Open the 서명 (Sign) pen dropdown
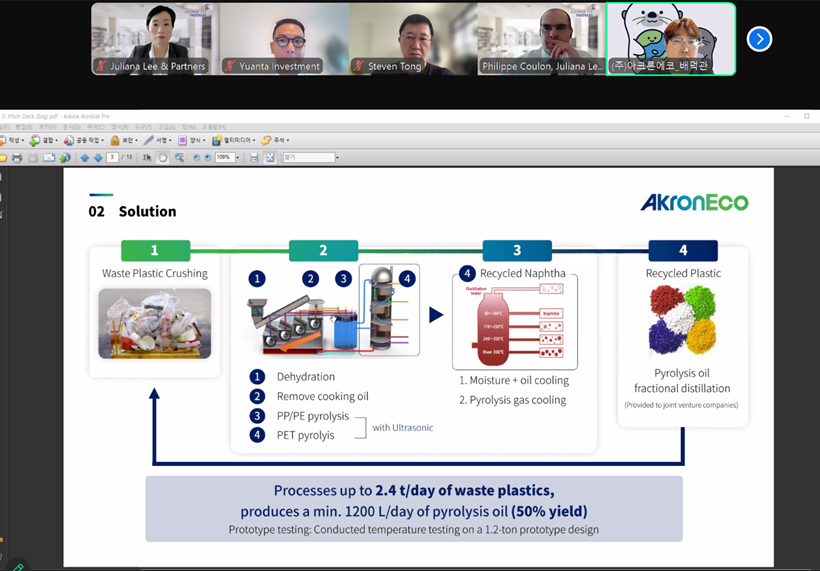Image resolution: width=820 pixels, height=571 pixels. pos(157,140)
